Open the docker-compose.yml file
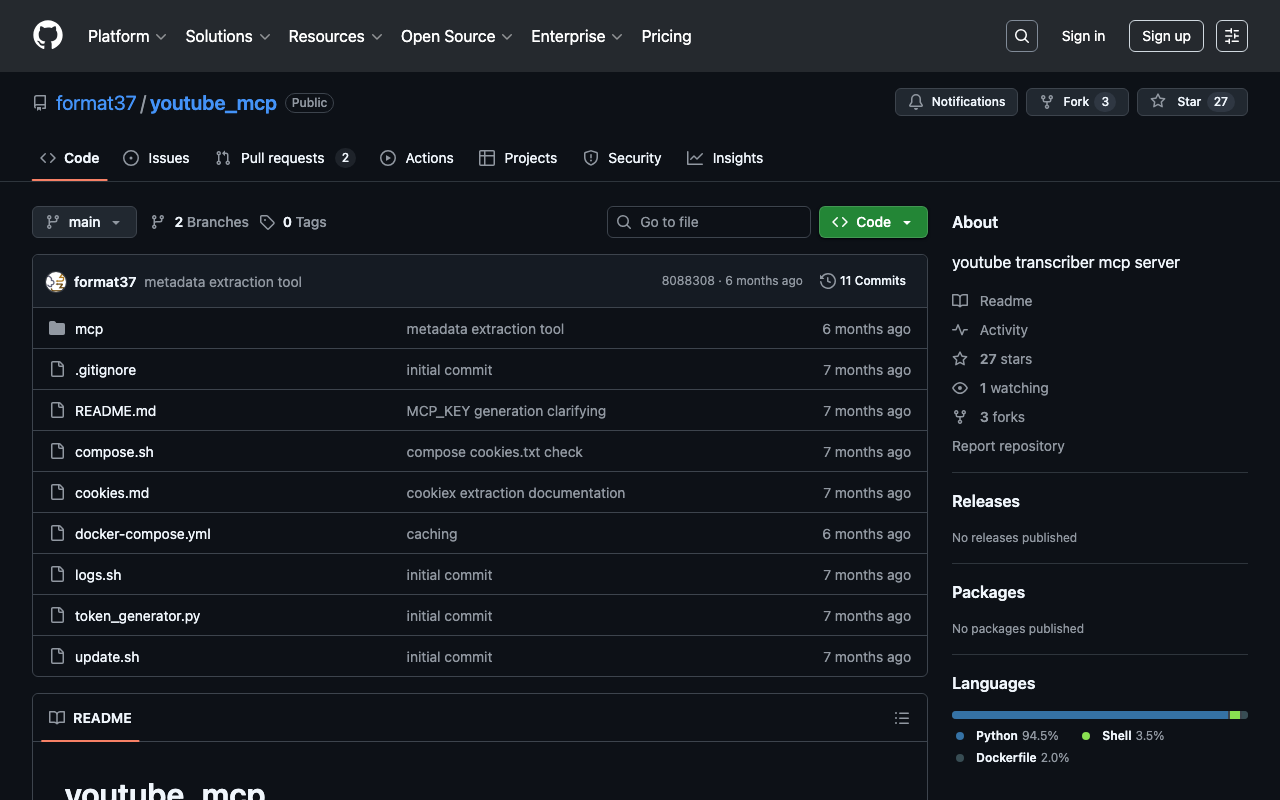 click(142, 534)
